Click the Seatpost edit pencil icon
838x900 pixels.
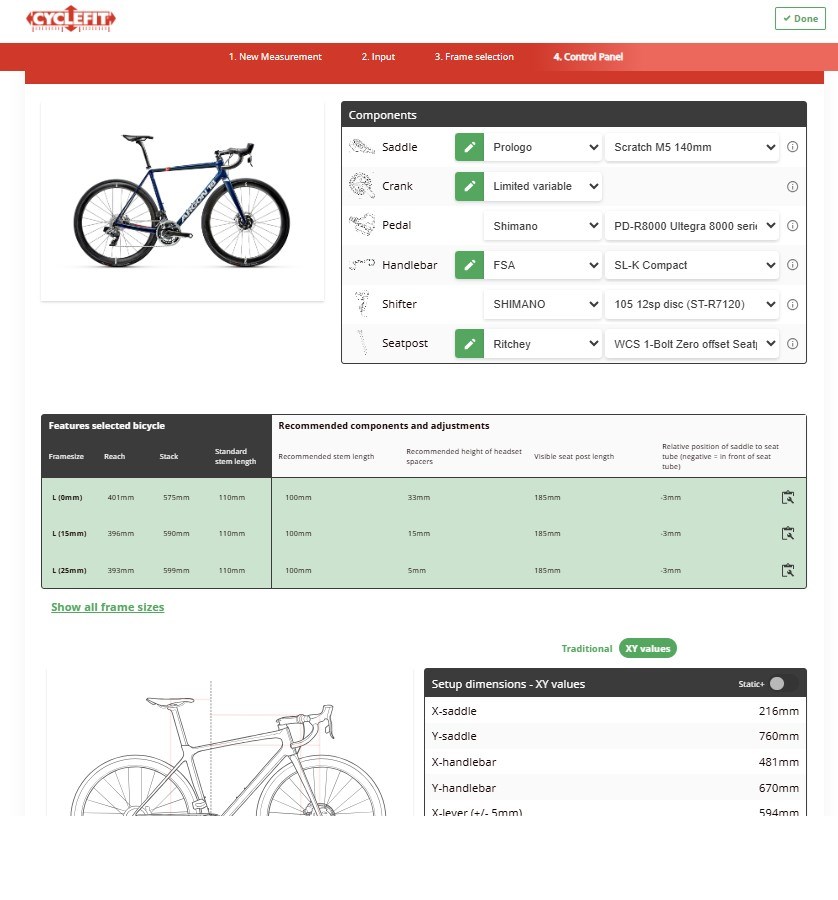(x=469, y=344)
